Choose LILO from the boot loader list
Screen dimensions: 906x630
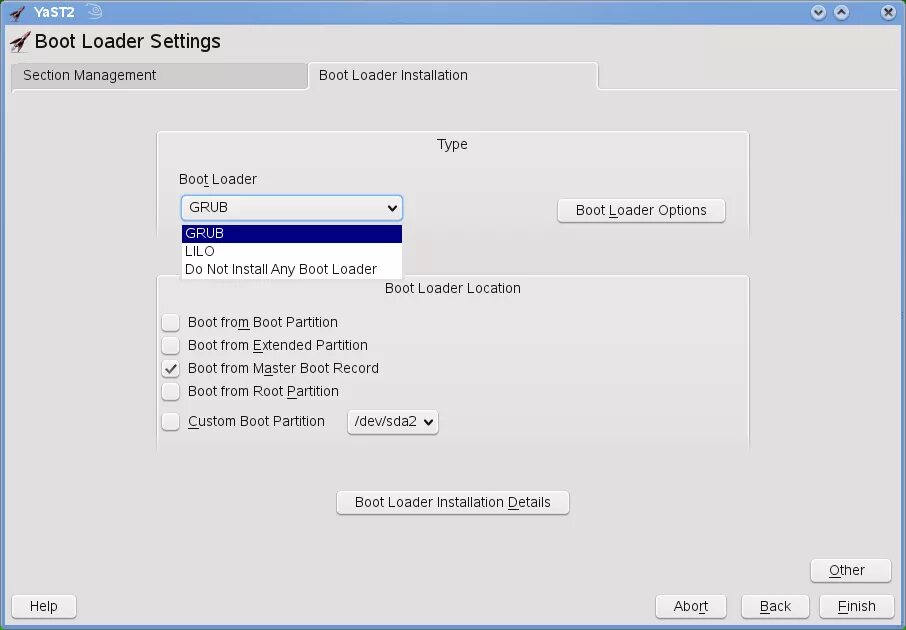coord(292,251)
